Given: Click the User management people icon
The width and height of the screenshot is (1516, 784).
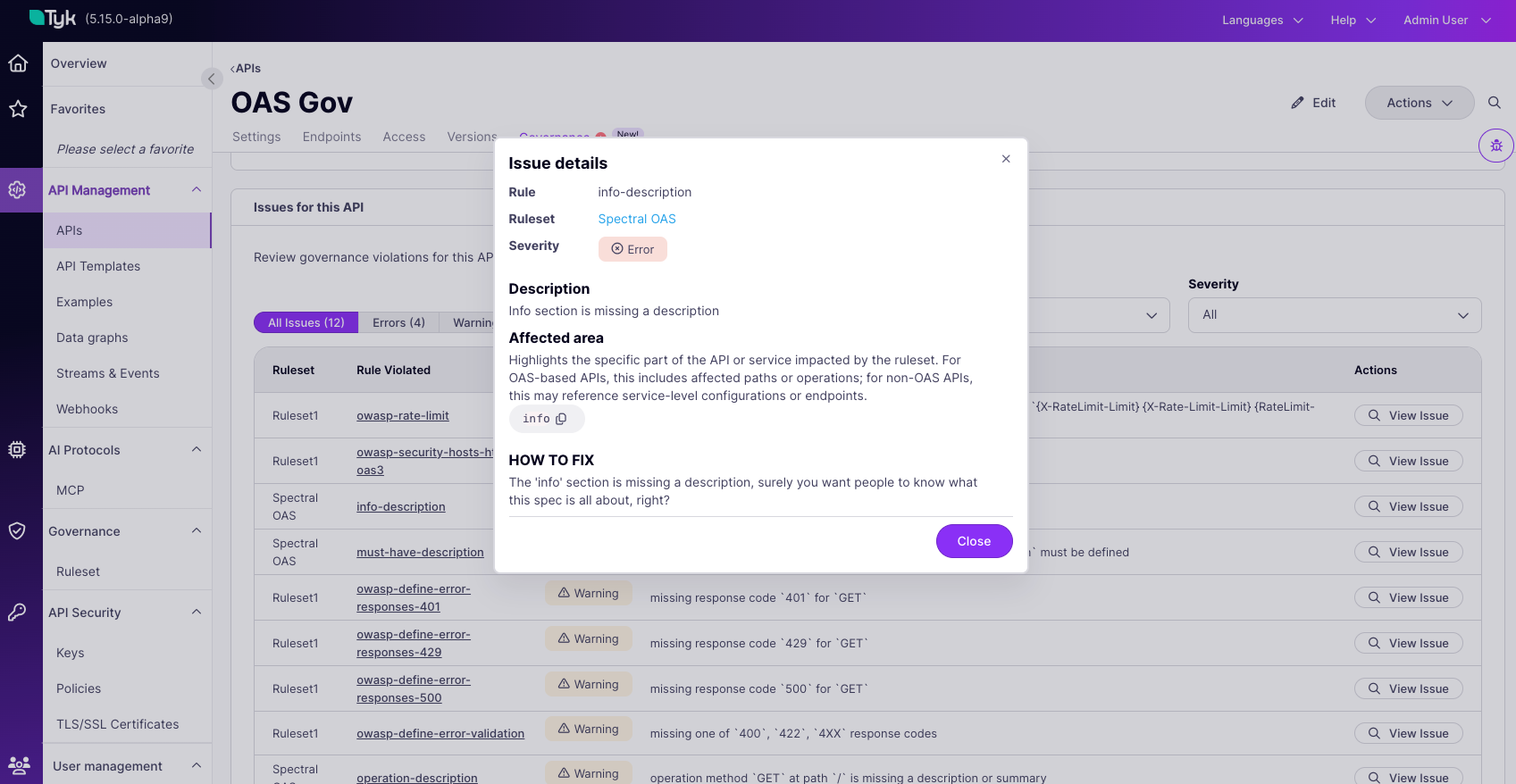Looking at the screenshot, I should [x=18, y=765].
